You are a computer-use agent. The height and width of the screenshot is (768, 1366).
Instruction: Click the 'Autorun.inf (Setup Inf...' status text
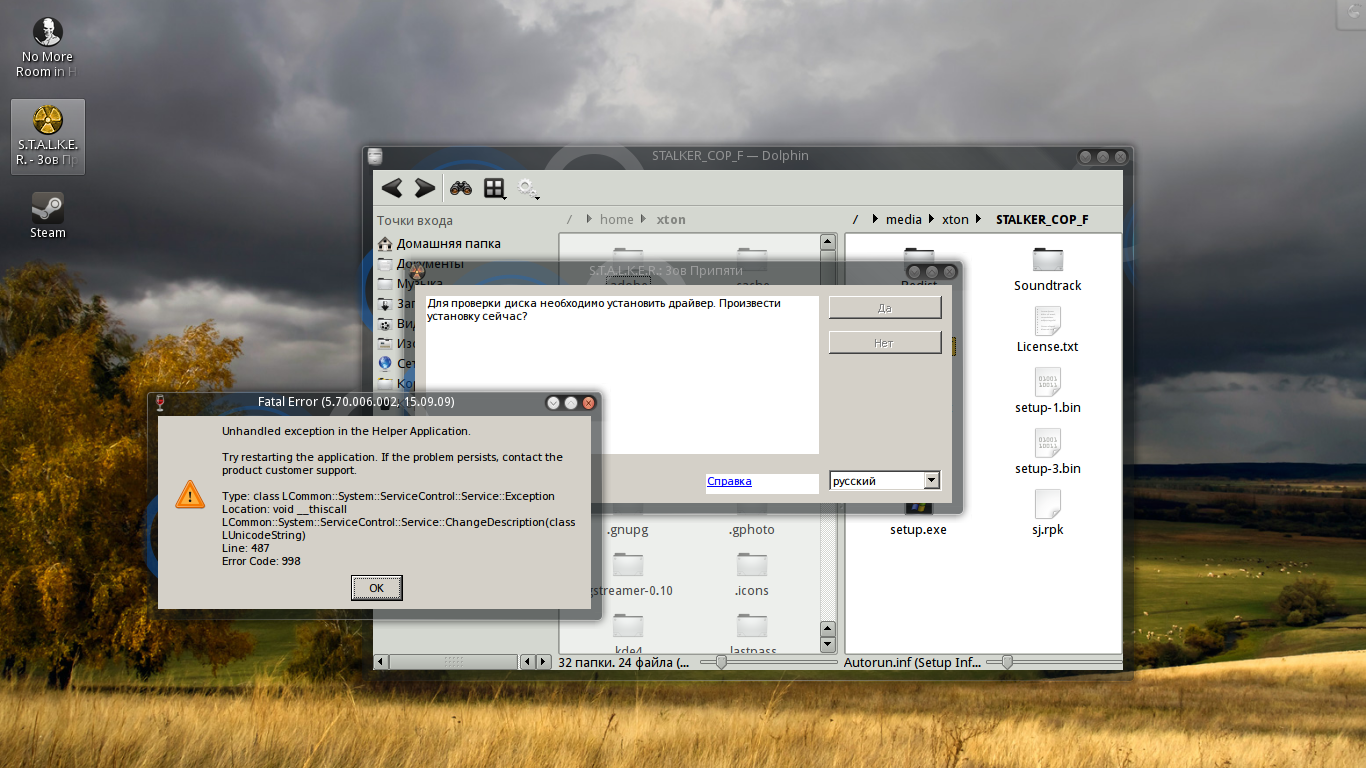tap(912, 662)
